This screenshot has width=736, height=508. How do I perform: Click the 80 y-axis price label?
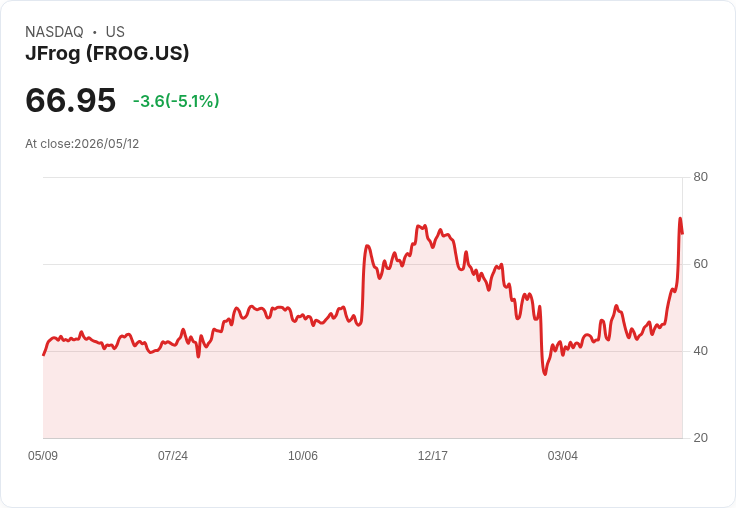[x=700, y=177]
